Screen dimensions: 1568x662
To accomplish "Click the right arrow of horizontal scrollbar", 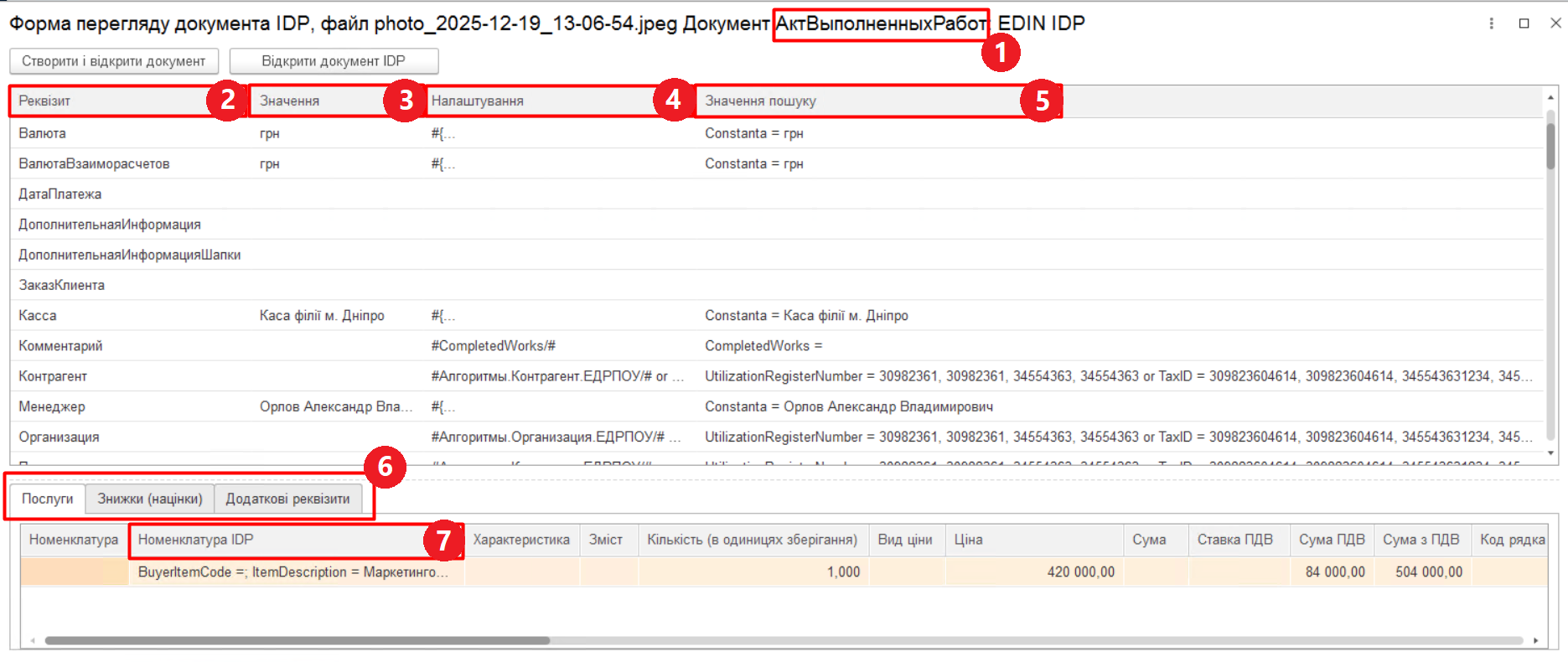I will point(1535,641).
